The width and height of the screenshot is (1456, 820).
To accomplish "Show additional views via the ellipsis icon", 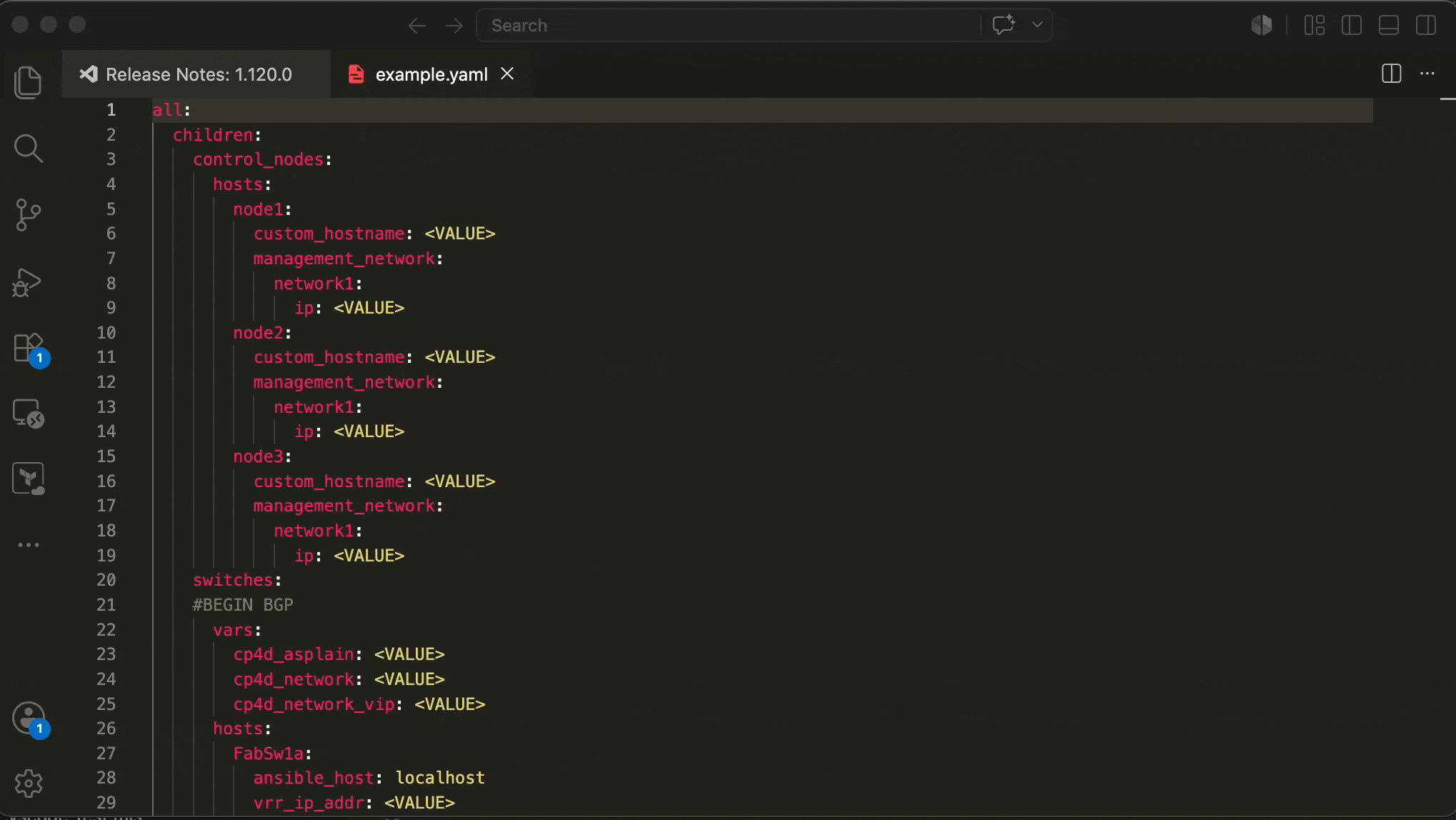I will [x=28, y=545].
